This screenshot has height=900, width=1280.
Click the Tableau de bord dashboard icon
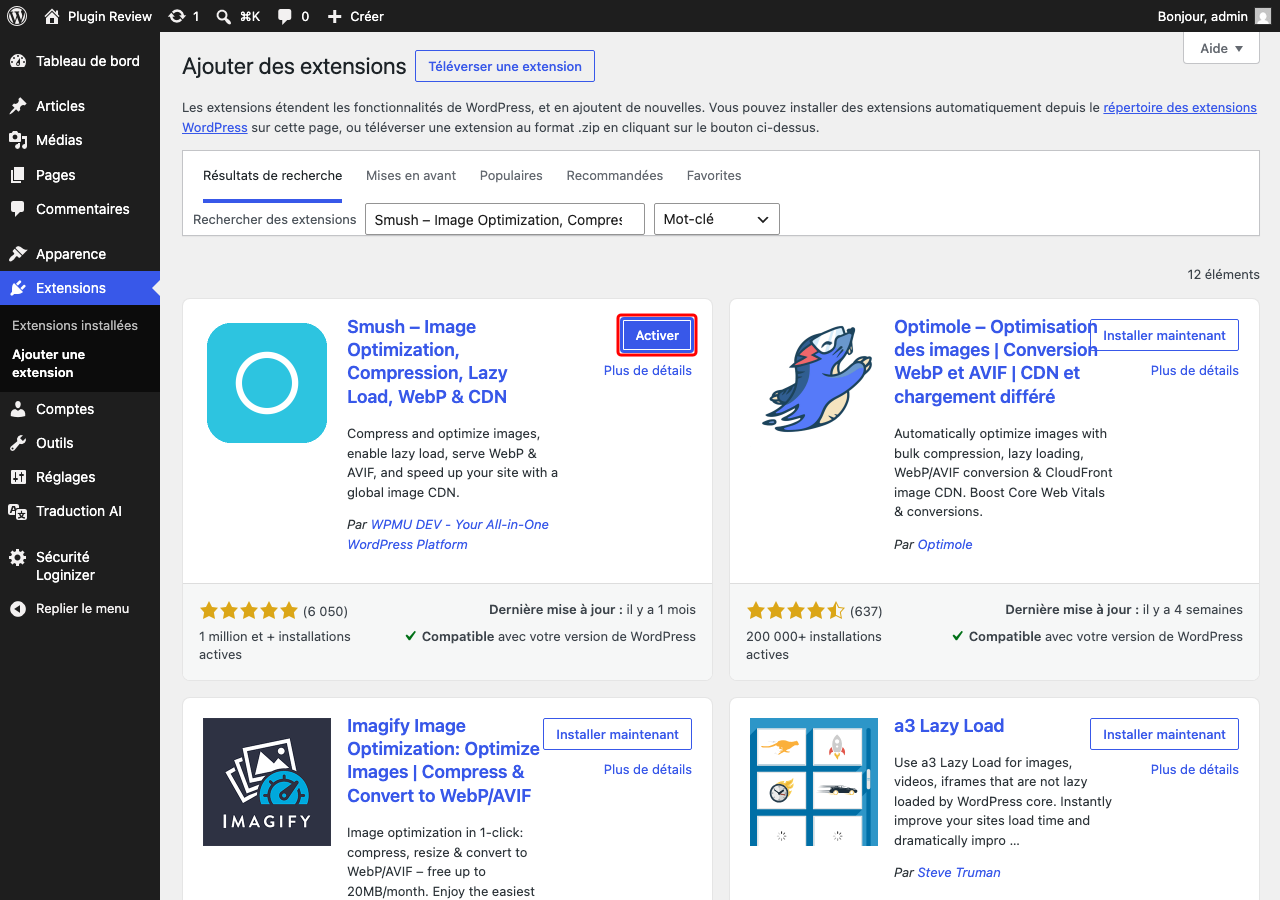[18, 61]
